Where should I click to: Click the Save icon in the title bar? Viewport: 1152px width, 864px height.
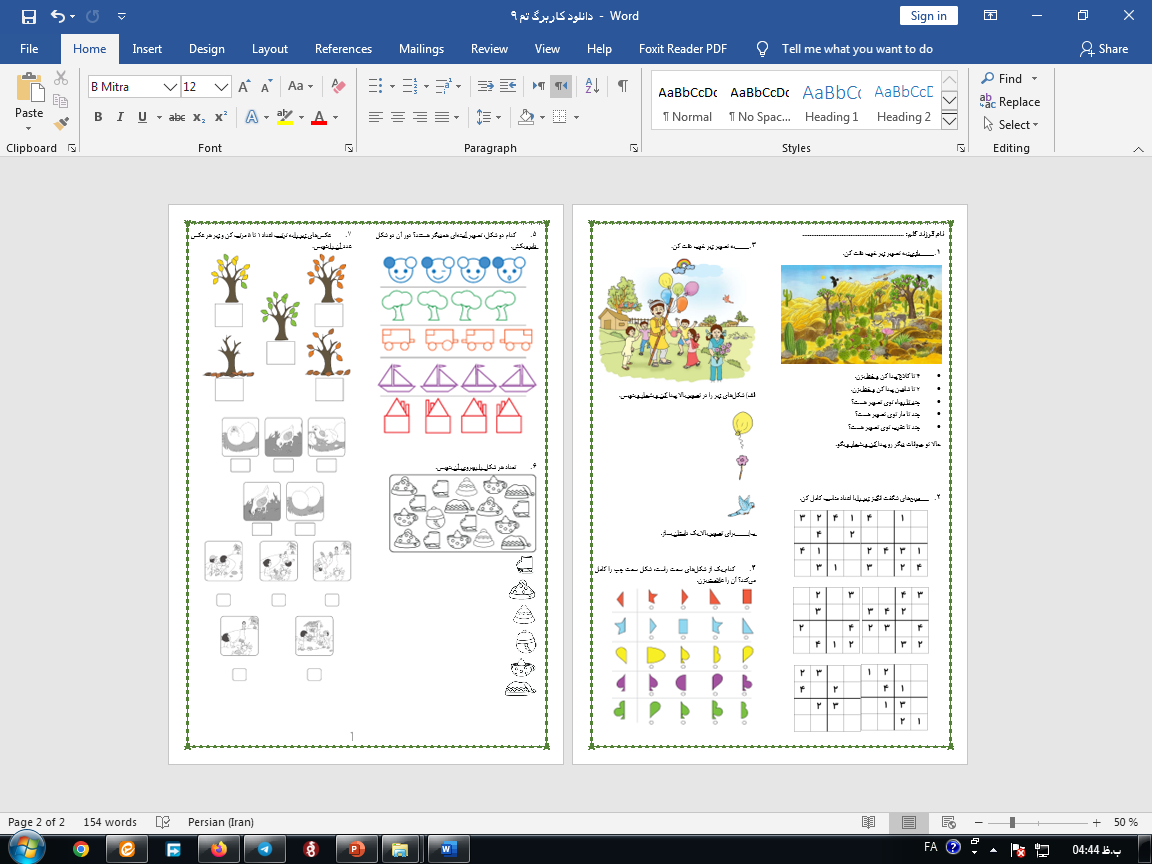pyautogui.click(x=28, y=16)
